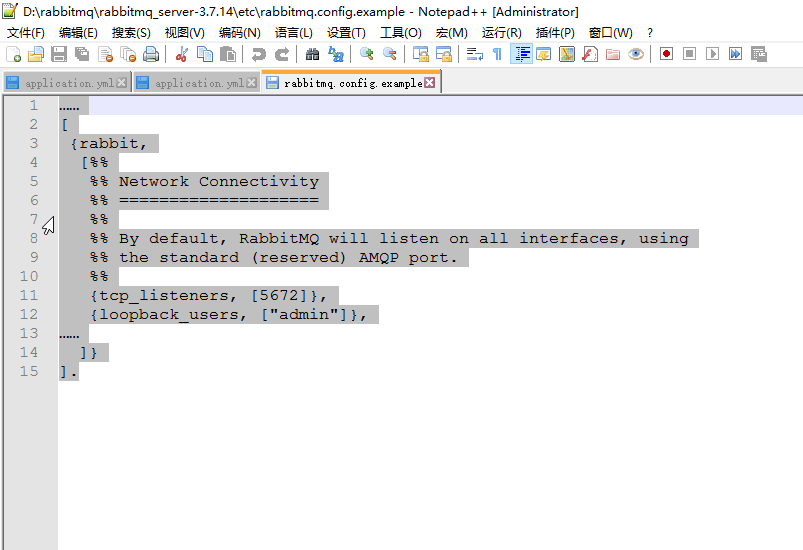The width and height of the screenshot is (803, 550).
Task: Zoom in on the text
Action: tap(367, 54)
